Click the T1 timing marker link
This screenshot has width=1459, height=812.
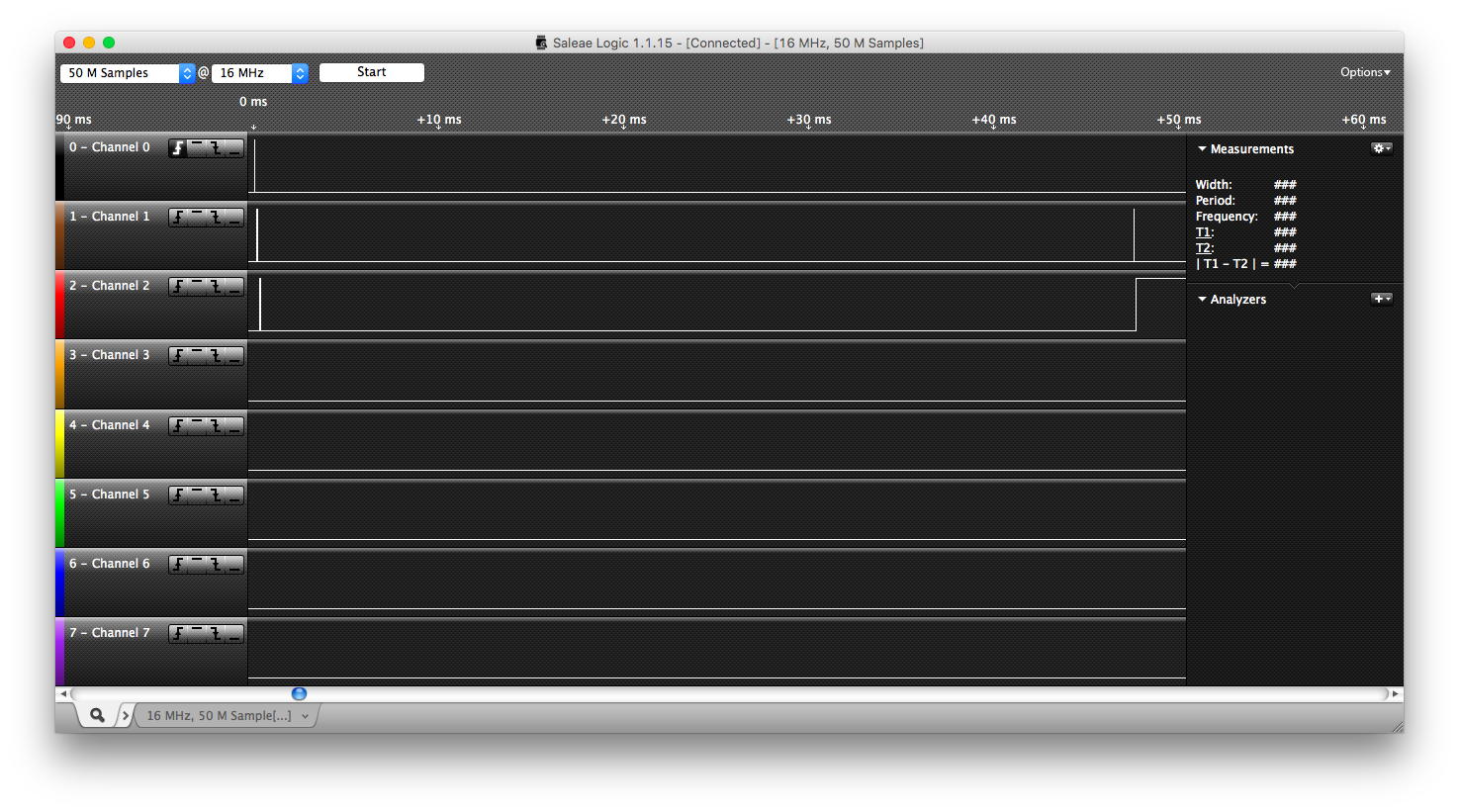coord(1204,232)
